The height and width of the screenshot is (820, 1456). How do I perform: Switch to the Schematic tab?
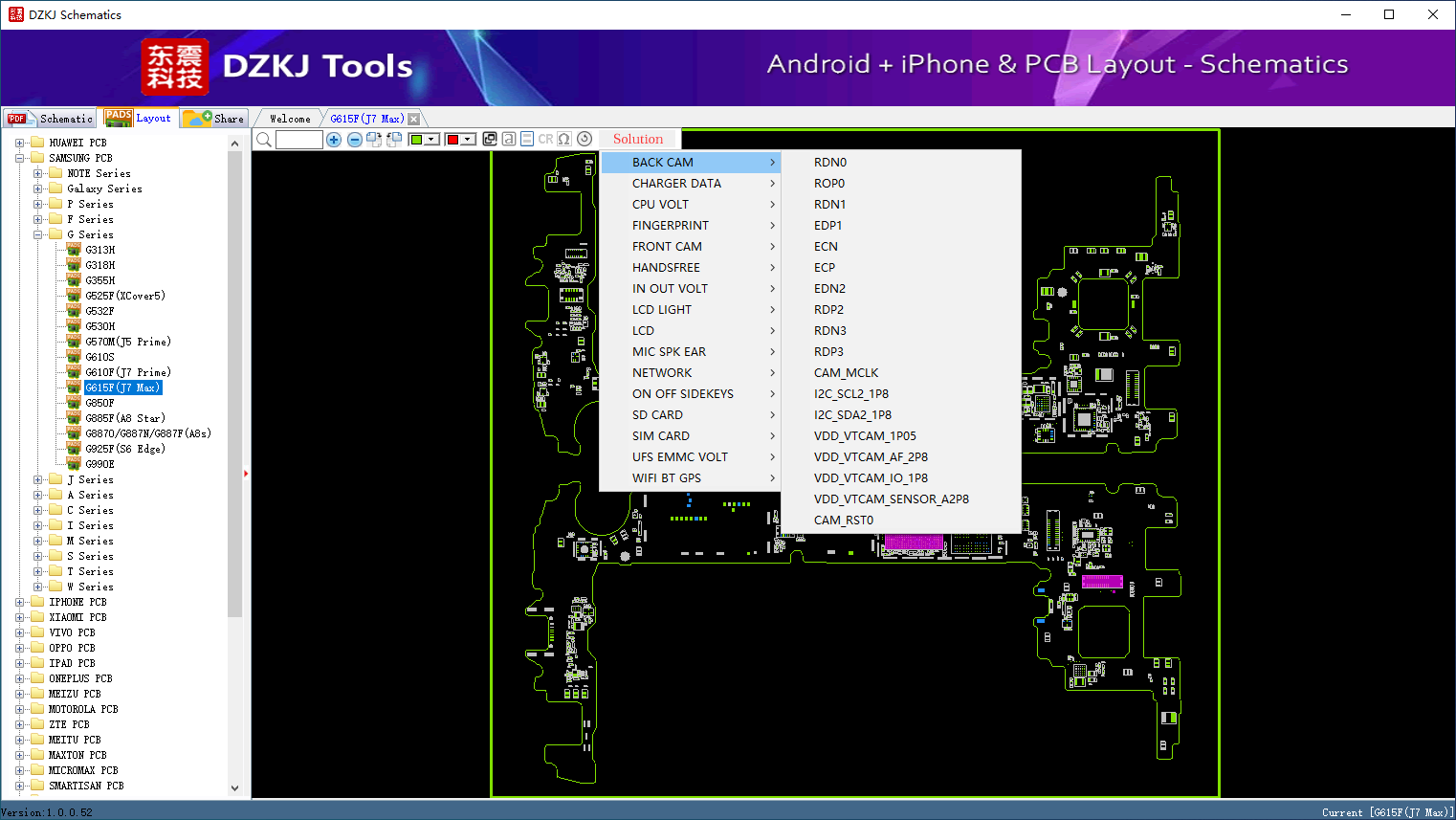pyautogui.click(x=50, y=119)
